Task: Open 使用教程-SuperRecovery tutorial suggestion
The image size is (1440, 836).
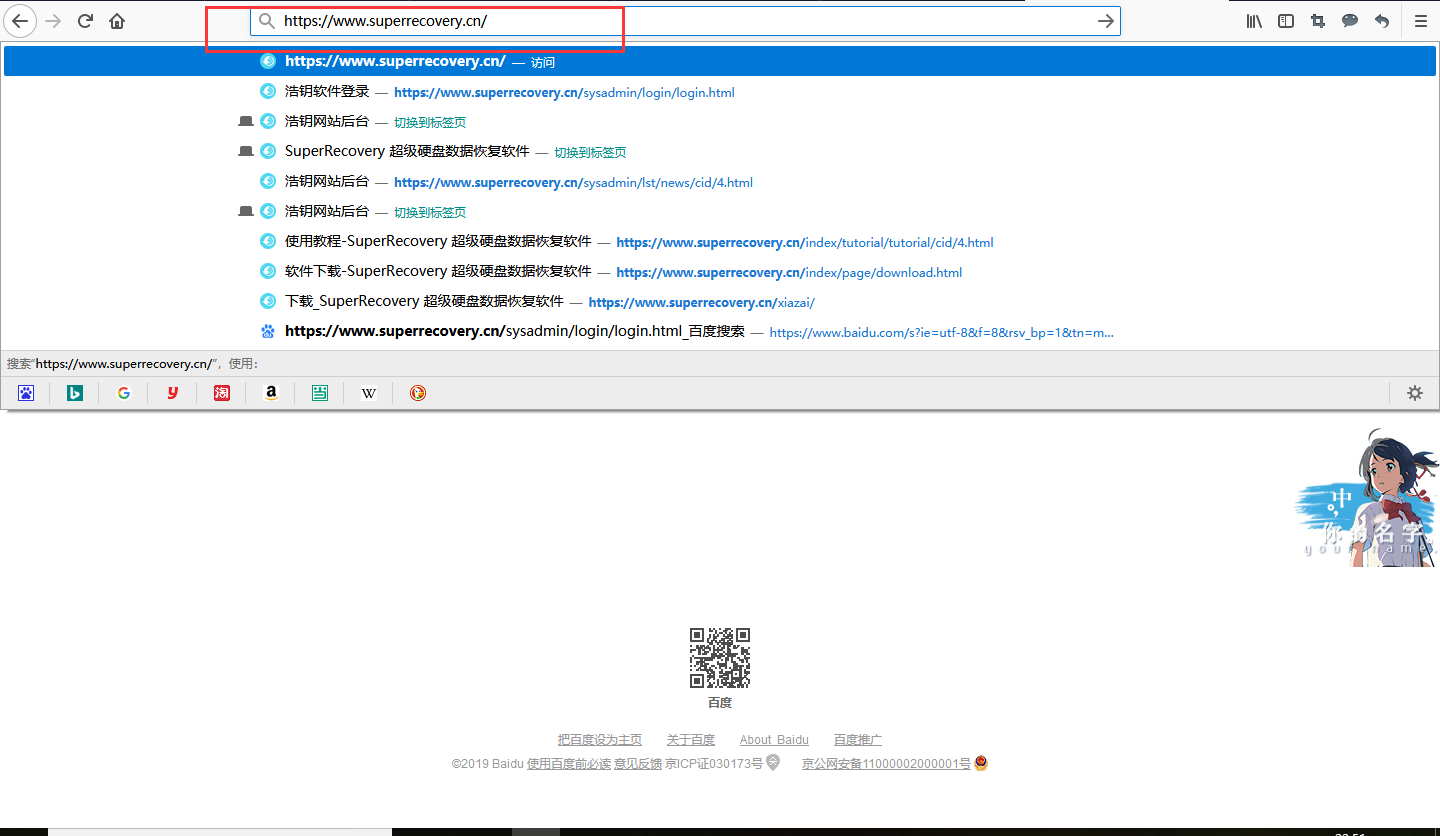Action: [x=720, y=241]
